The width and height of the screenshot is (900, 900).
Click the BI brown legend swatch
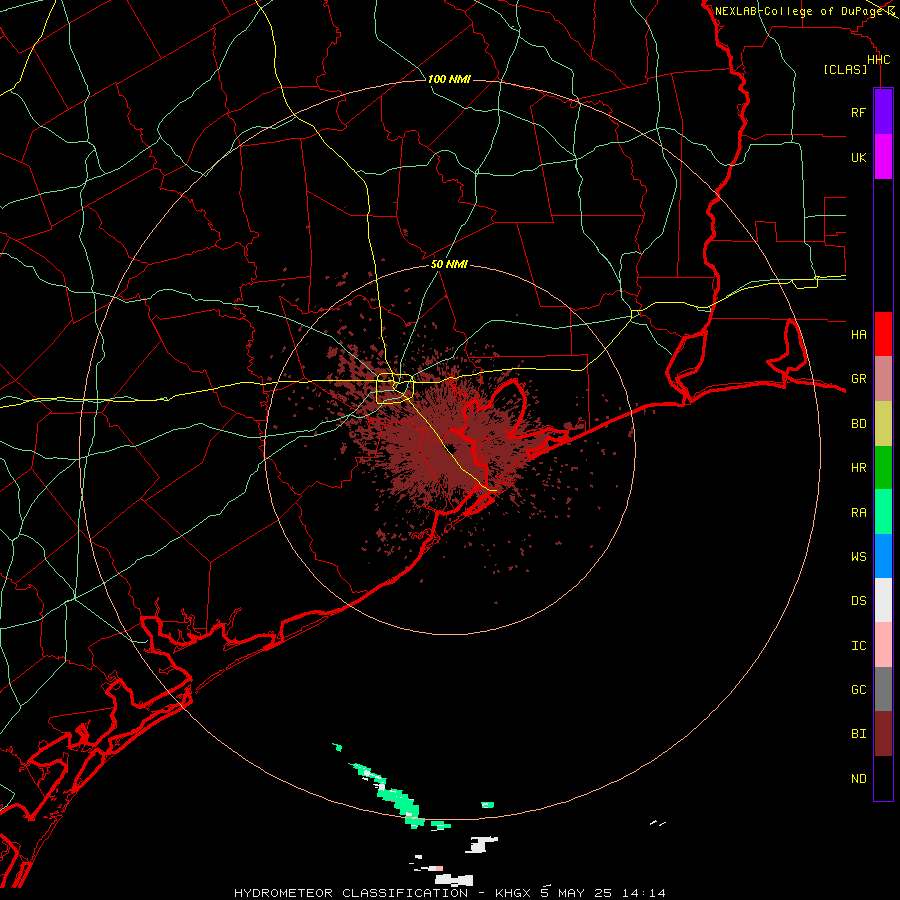[883, 734]
